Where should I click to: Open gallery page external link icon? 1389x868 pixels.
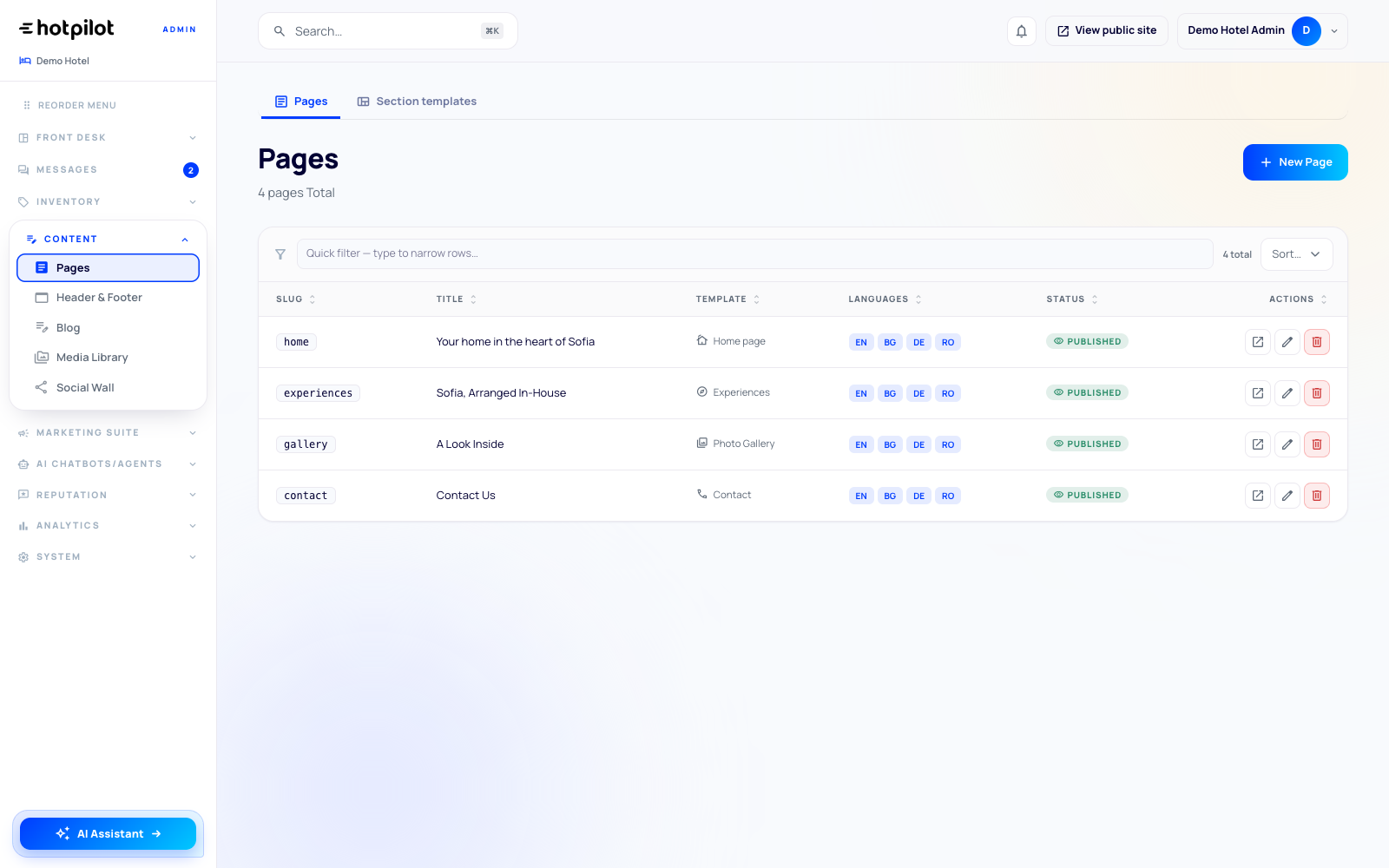pyautogui.click(x=1258, y=444)
